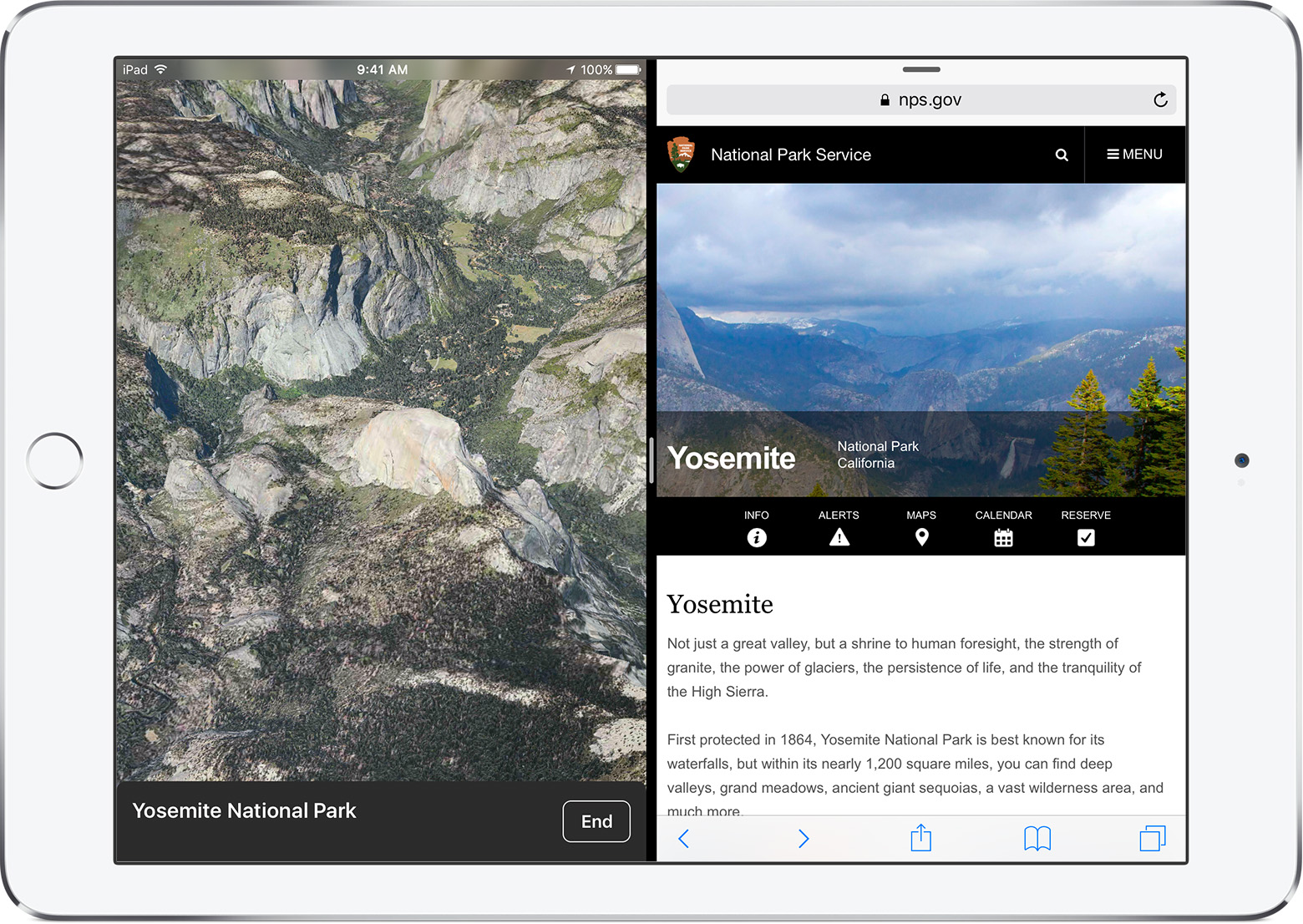Tap the End button in Maps flyover
This screenshot has width=1303, height=924.
click(596, 821)
